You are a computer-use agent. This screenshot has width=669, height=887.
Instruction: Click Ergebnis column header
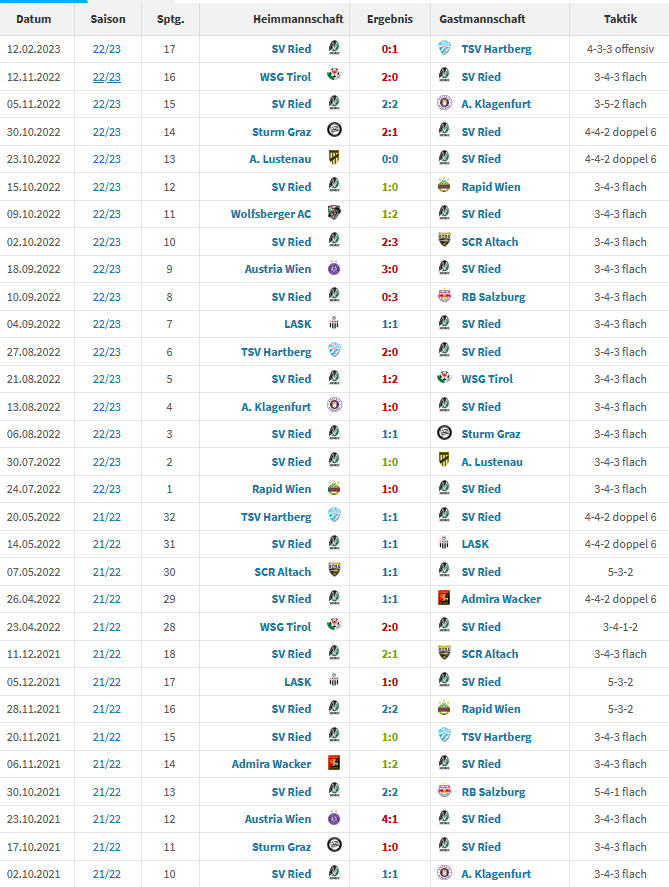390,19
